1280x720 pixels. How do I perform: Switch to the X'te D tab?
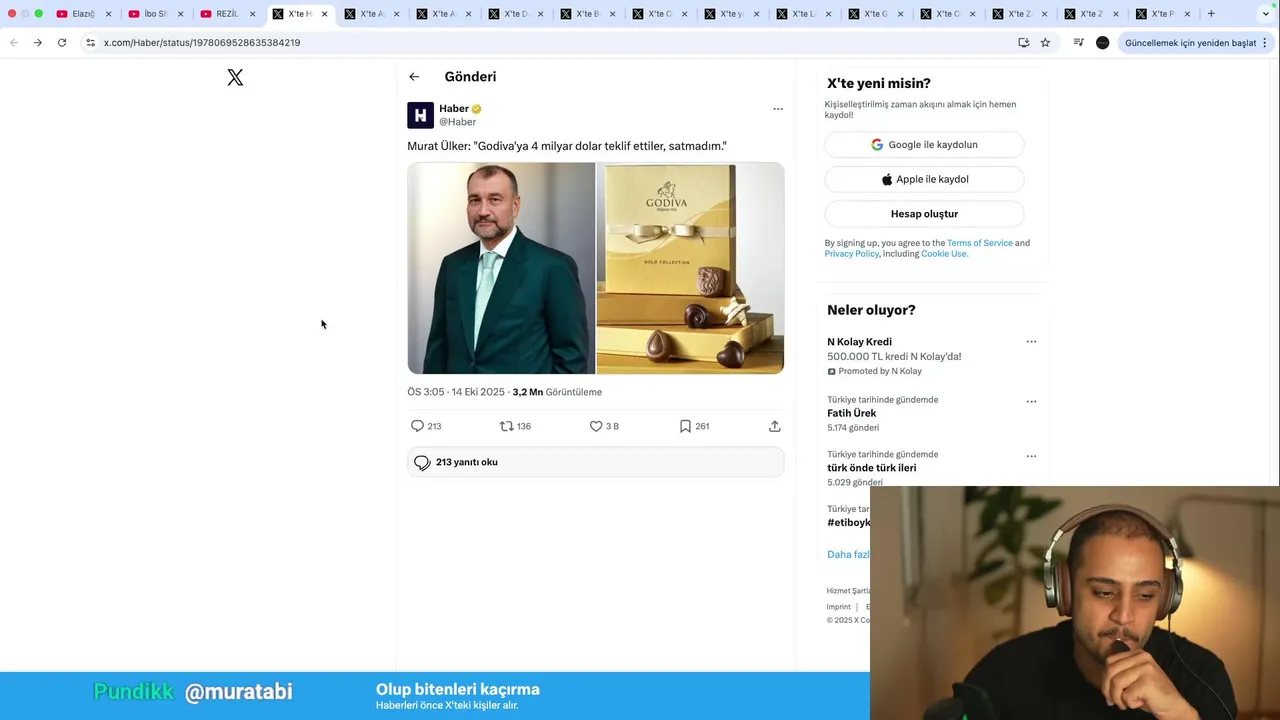(515, 14)
